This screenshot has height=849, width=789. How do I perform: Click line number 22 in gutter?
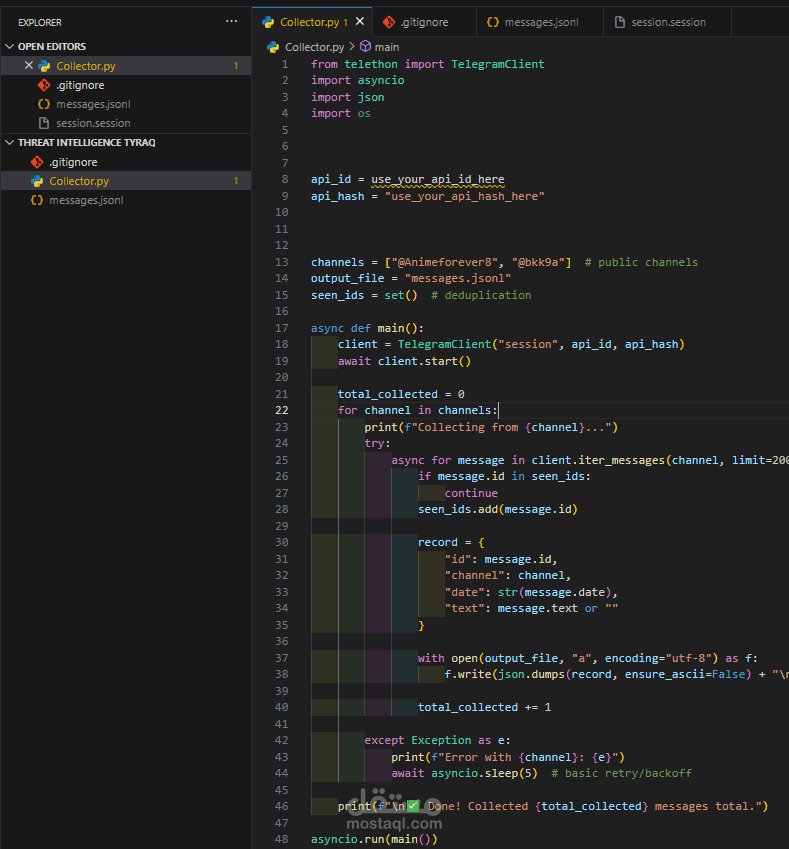pyautogui.click(x=282, y=410)
